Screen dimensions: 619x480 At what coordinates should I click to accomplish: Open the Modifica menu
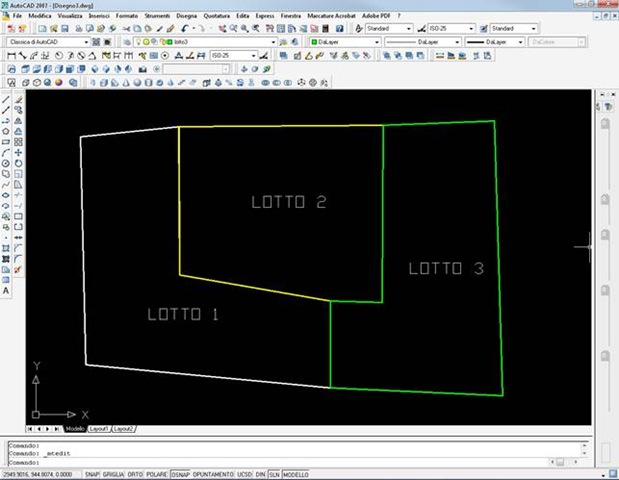pyautogui.click(x=40, y=16)
